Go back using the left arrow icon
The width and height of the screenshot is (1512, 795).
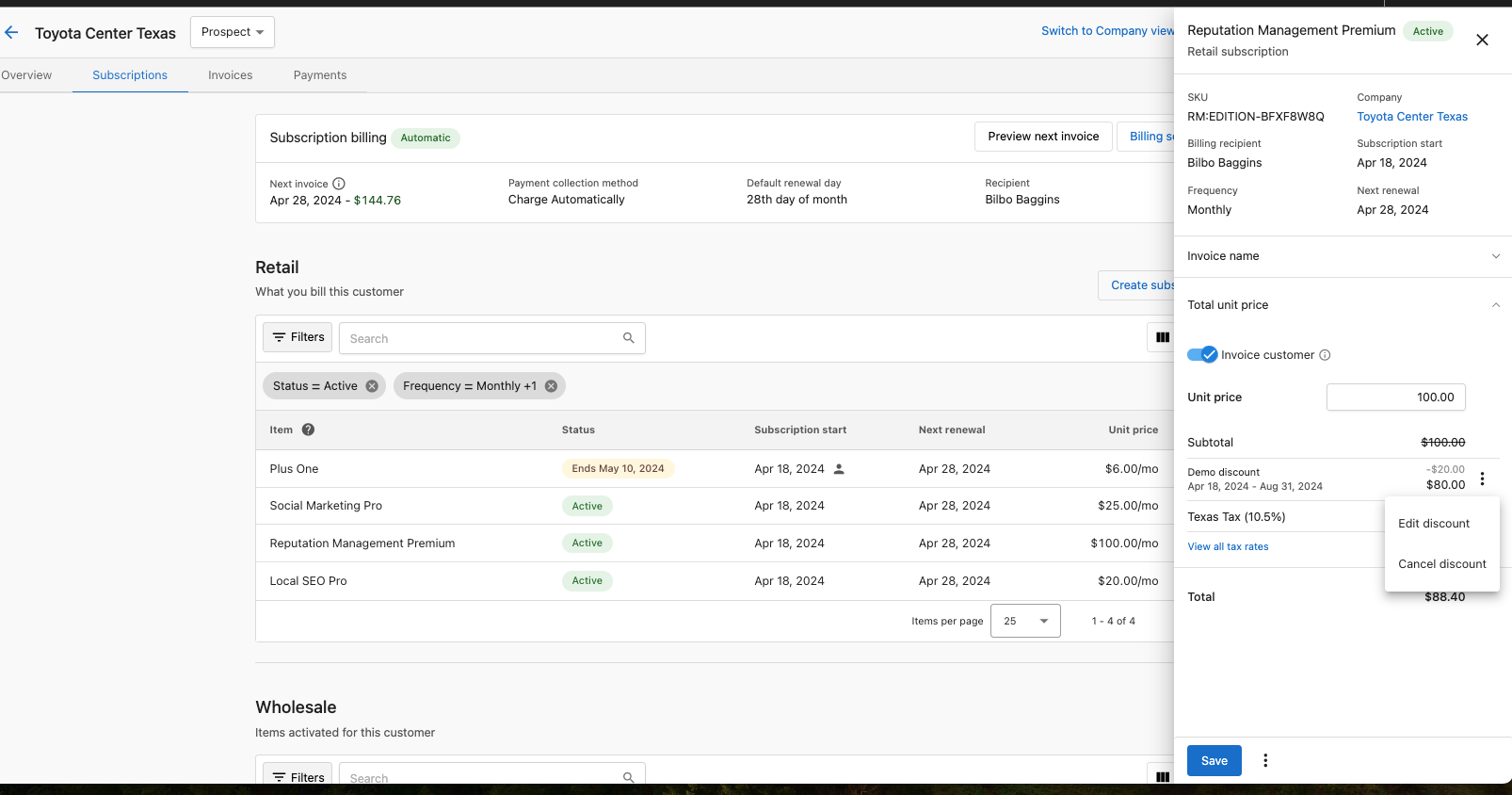tap(11, 33)
